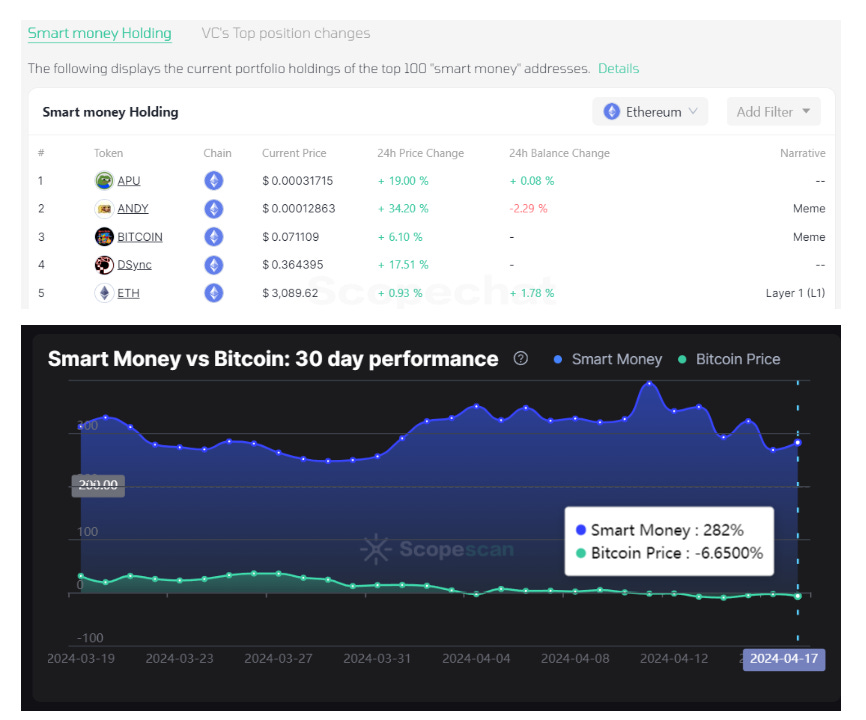The width and height of the screenshot is (866, 720).
Task: Click Ethereum chain icon in BITCOIN row
Action: 214,237
